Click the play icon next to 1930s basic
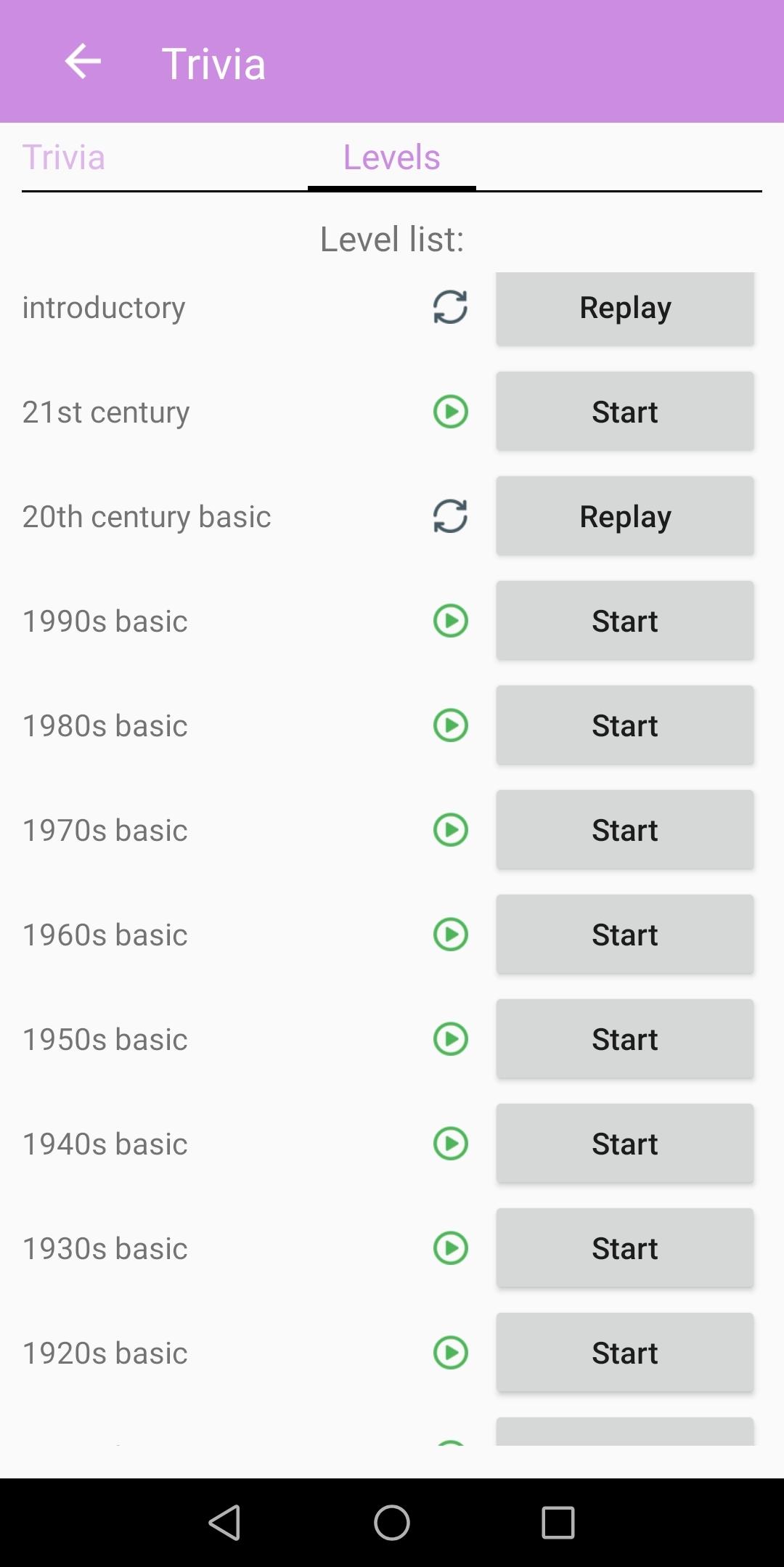The height and width of the screenshot is (1567, 784). click(450, 1248)
